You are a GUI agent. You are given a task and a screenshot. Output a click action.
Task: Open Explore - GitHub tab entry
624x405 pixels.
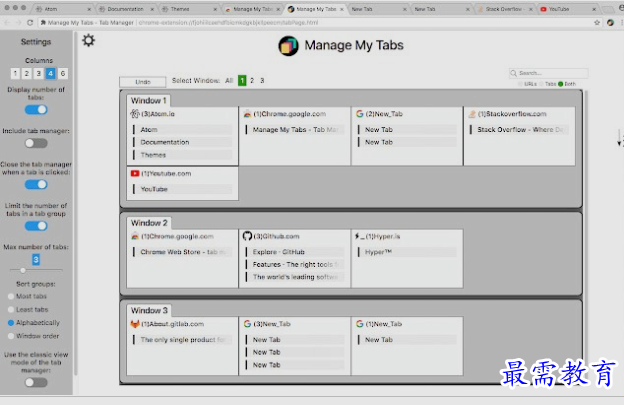pyautogui.click(x=295, y=252)
